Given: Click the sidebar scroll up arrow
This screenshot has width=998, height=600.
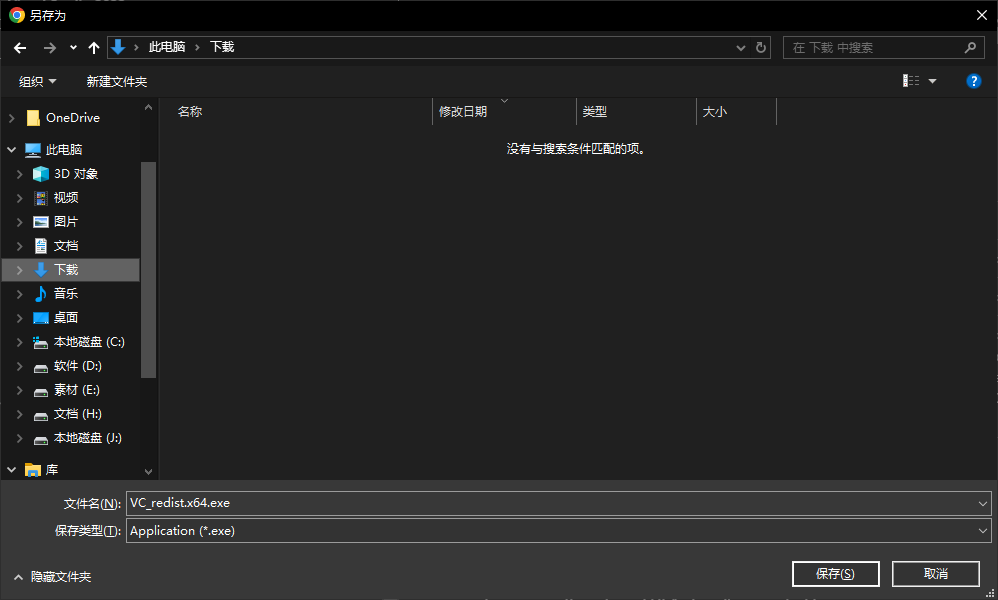Looking at the screenshot, I should (x=148, y=108).
